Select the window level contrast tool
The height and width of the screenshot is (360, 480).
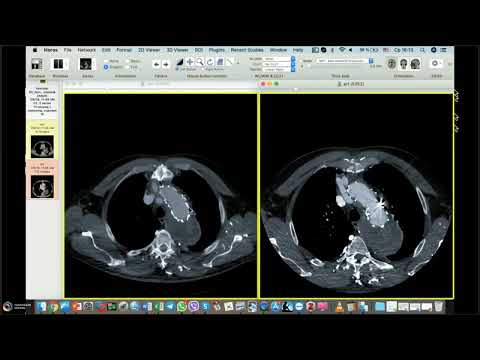click(x=180, y=62)
